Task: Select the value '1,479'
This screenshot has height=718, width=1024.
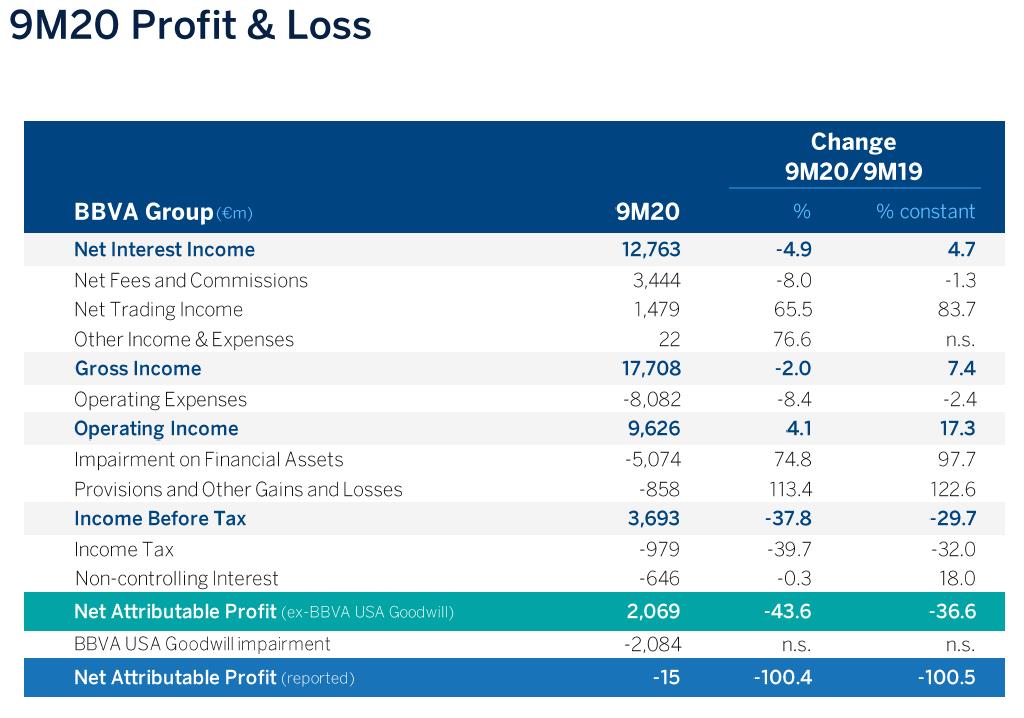Action: coord(657,310)
